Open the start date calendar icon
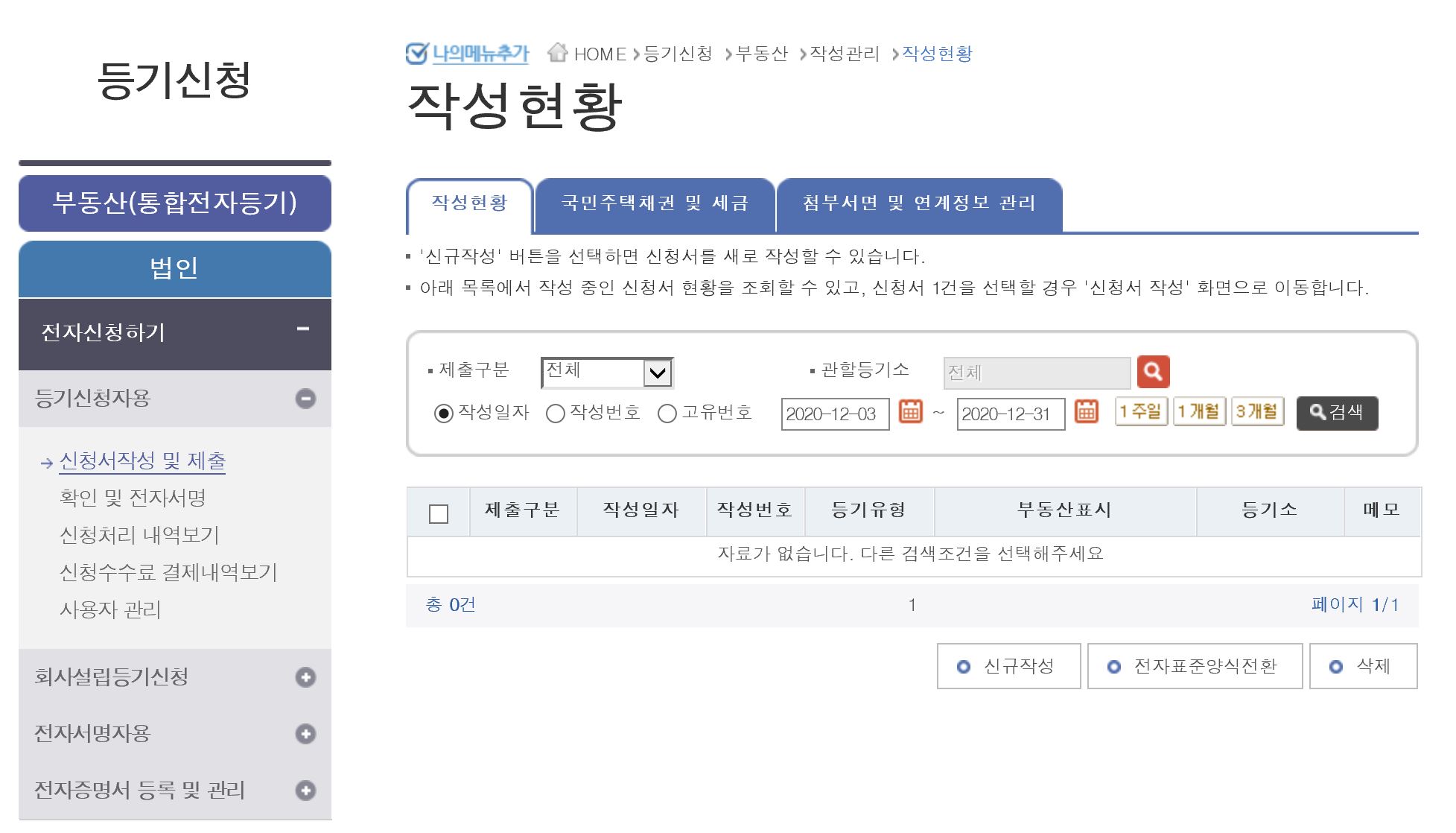Screen dimensions: 1456x833 pyautogui.click(x=910, y=412)
